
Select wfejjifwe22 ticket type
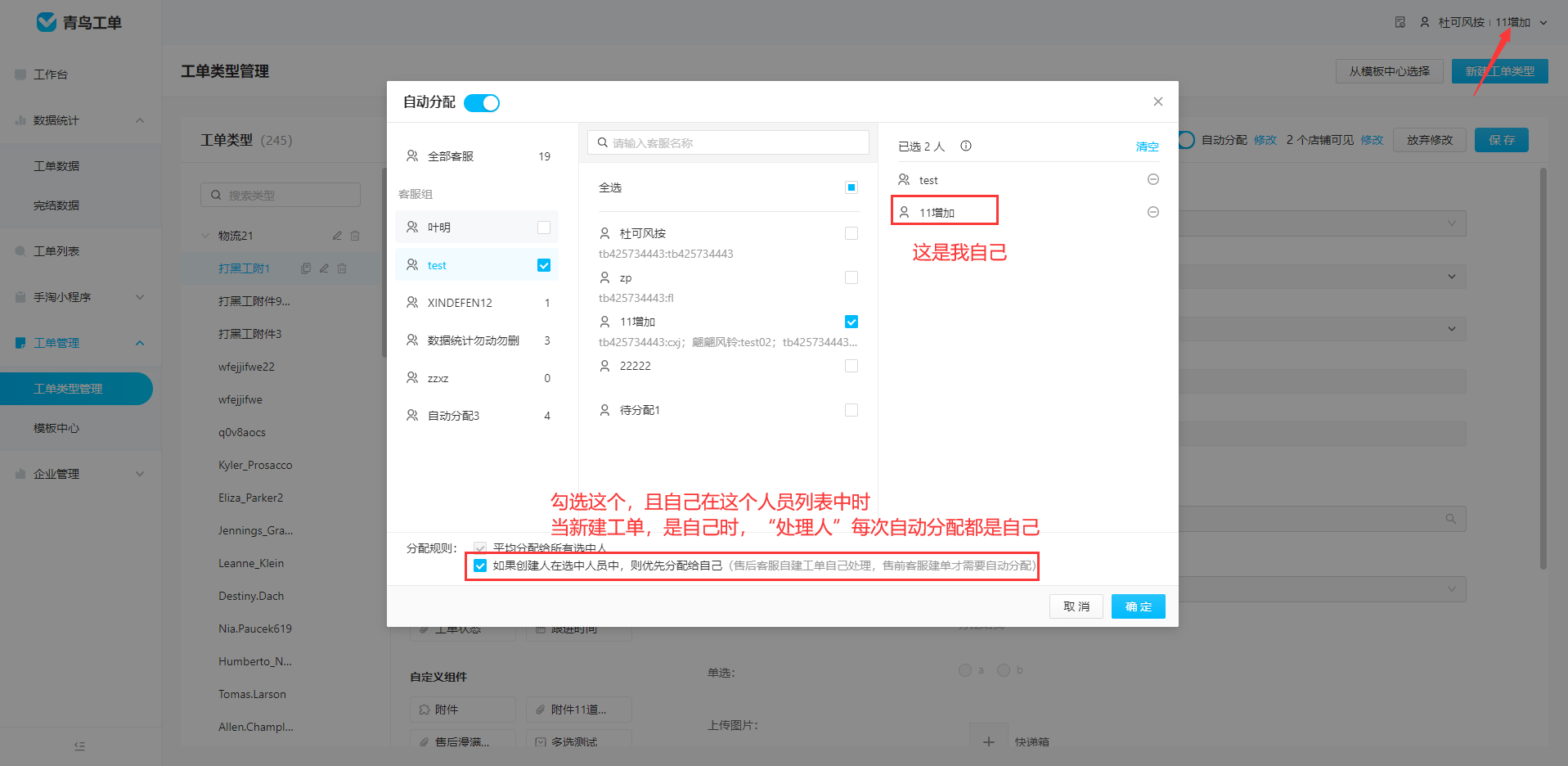coord(246,367)
